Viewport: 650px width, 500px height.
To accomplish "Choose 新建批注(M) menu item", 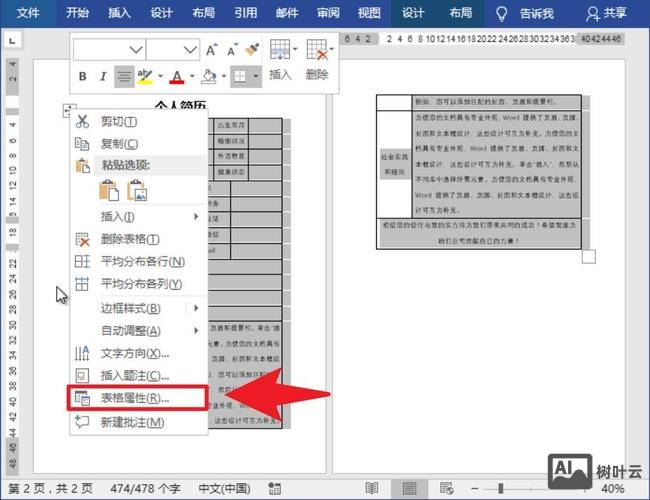I will 139,422.
